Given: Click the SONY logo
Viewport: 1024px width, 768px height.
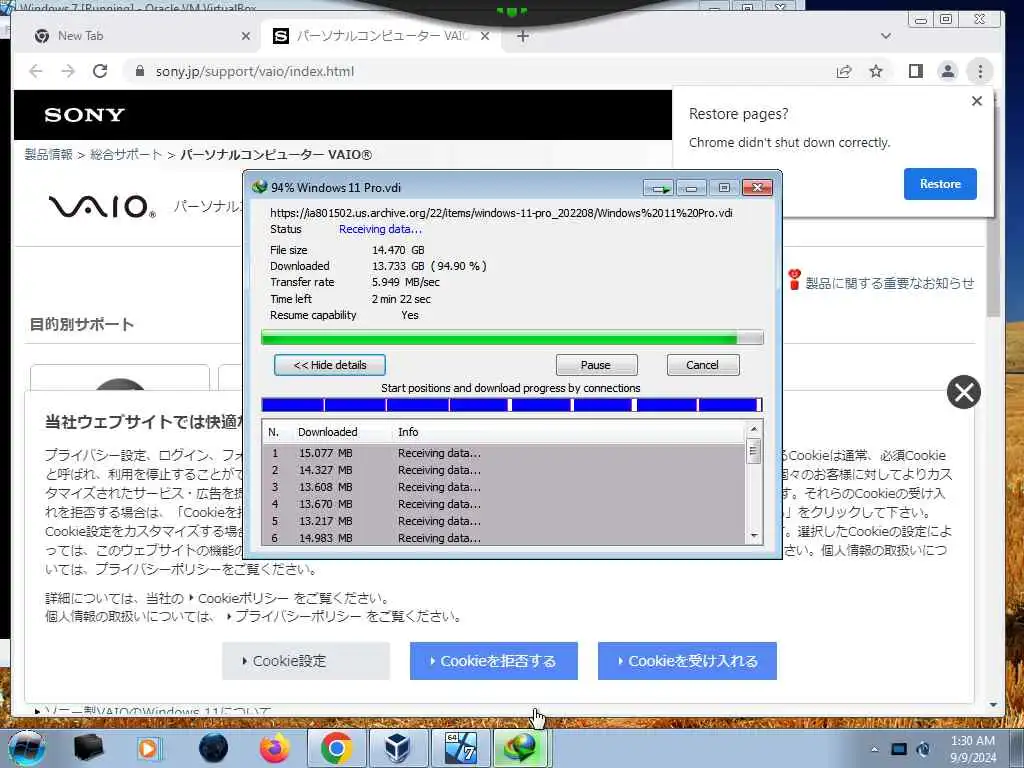Looking at the screenshot, I should (84, 115).
